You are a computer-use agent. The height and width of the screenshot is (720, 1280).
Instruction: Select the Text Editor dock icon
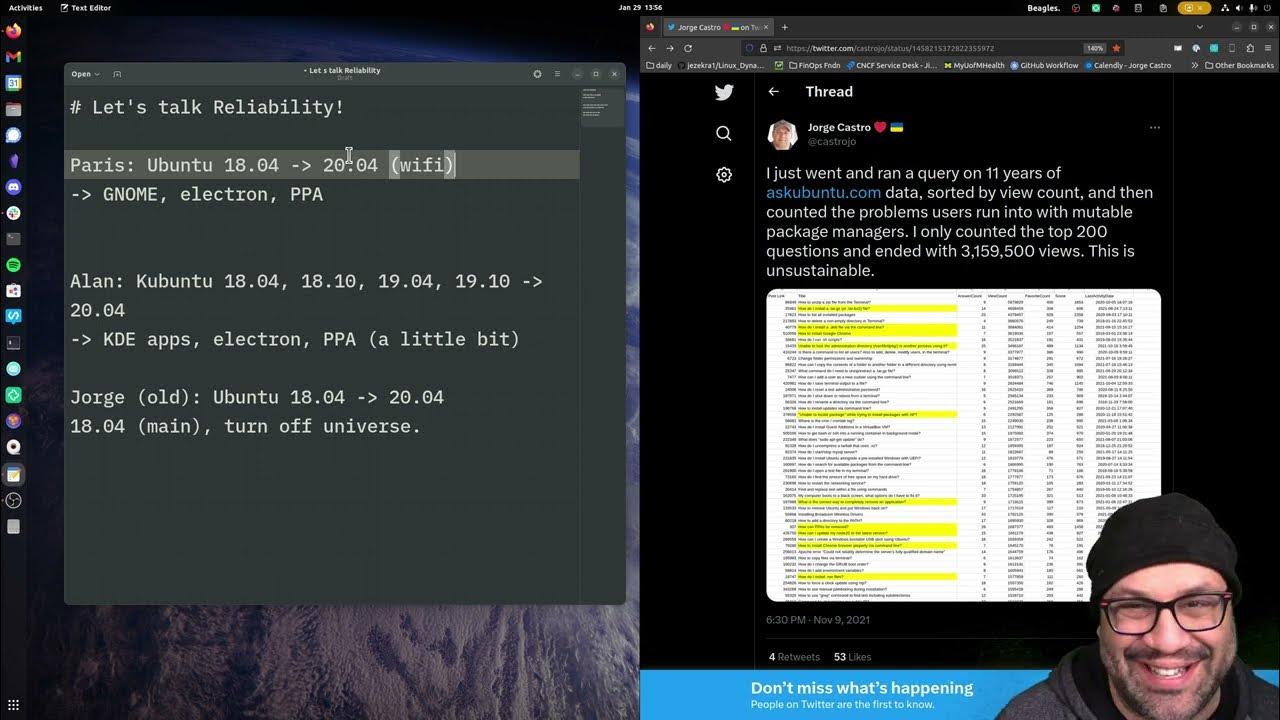(13, 475)
